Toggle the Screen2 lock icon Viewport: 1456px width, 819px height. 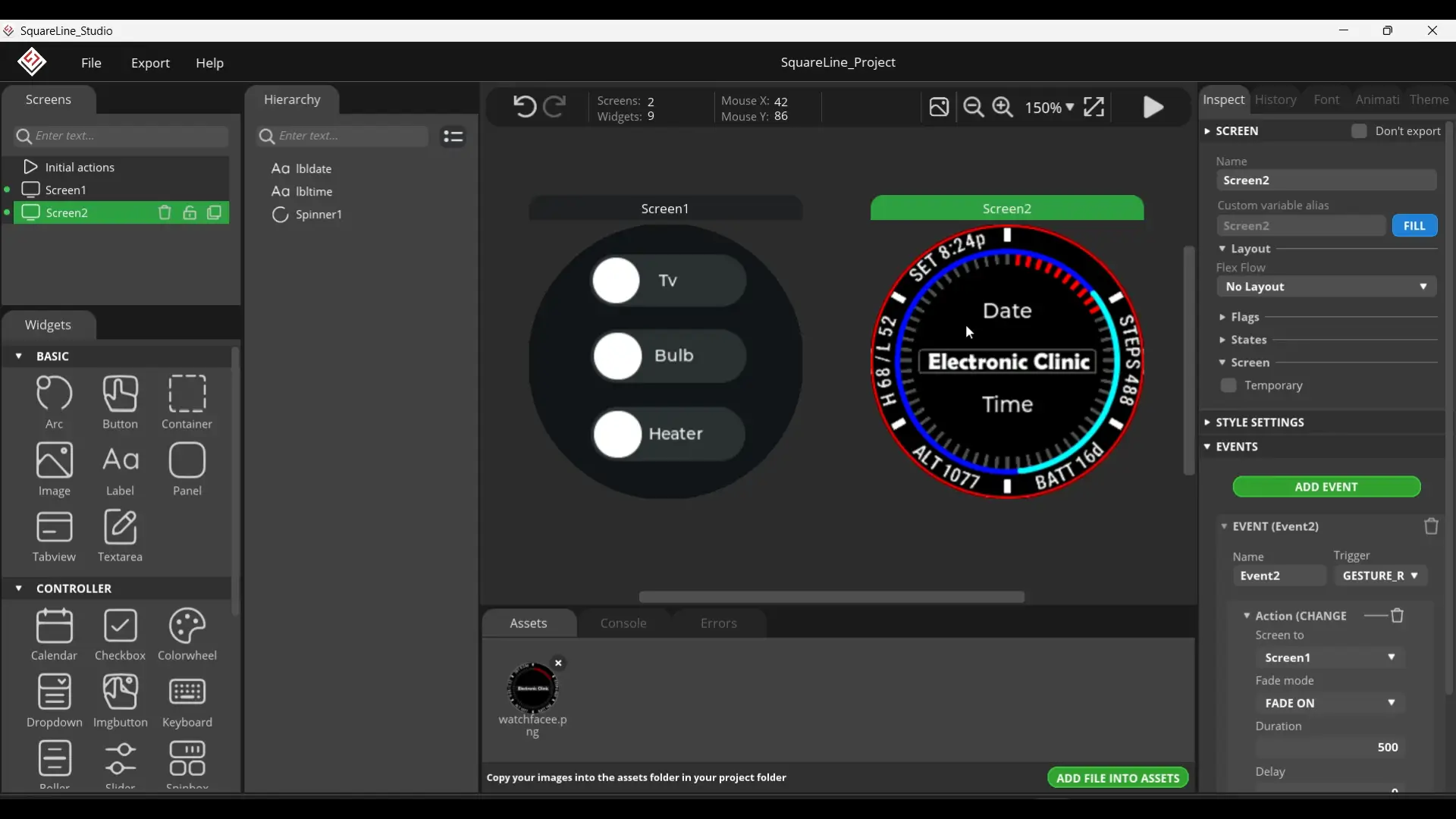190,213
